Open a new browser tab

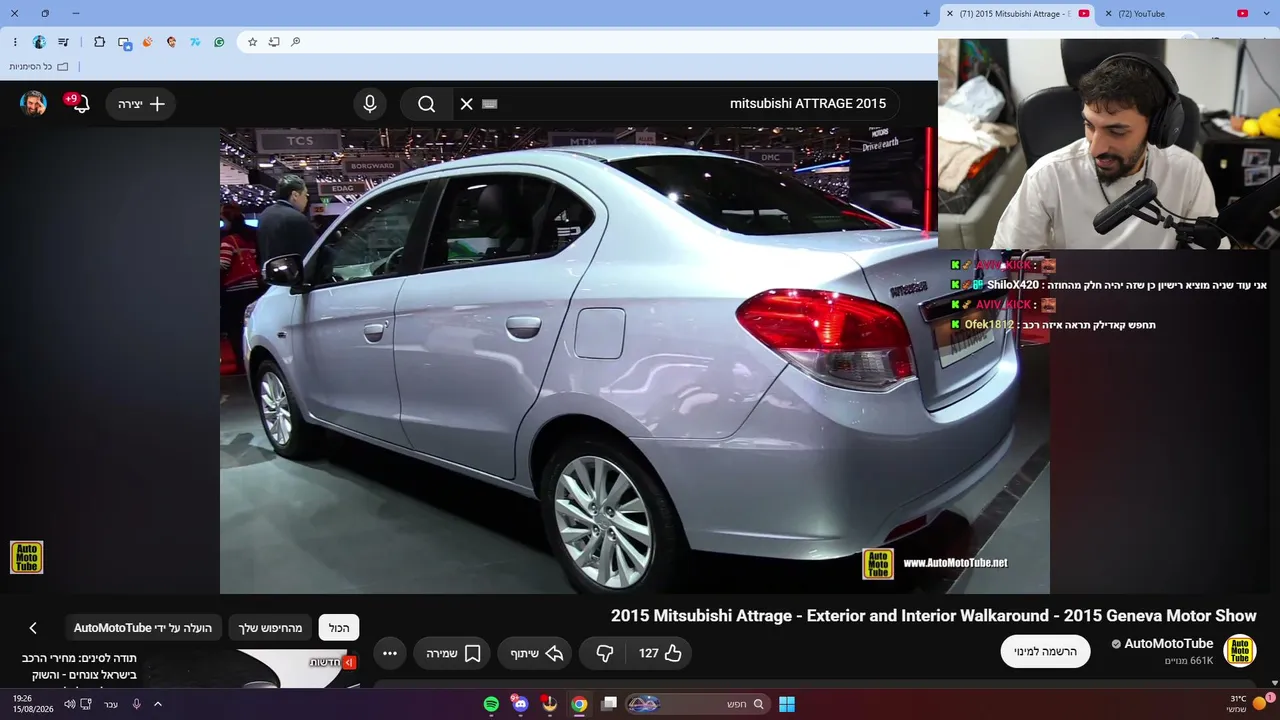pyautogui.click(x=926, y=14)
